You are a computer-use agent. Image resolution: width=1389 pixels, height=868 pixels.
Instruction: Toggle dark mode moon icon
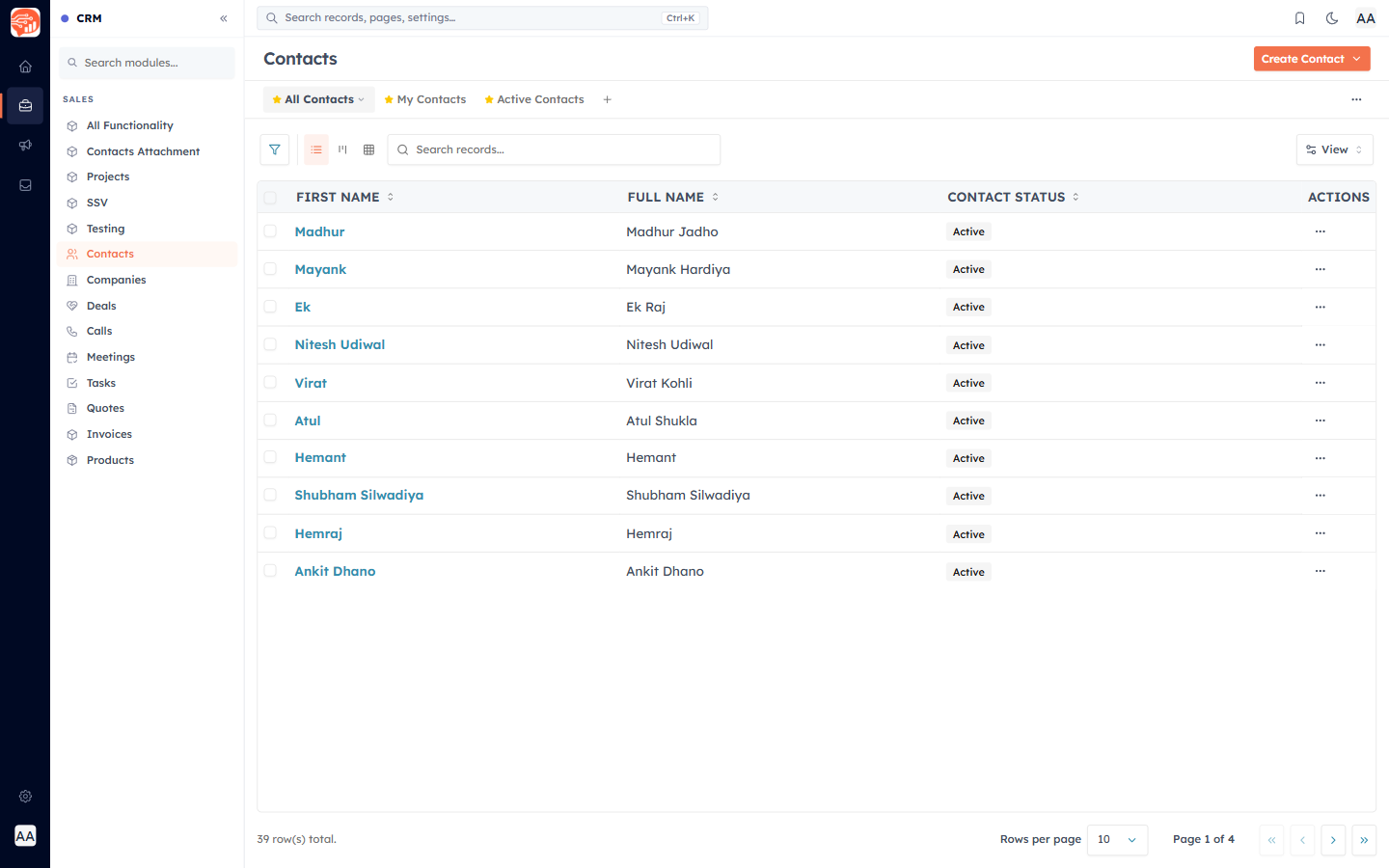click(1332, 18)
